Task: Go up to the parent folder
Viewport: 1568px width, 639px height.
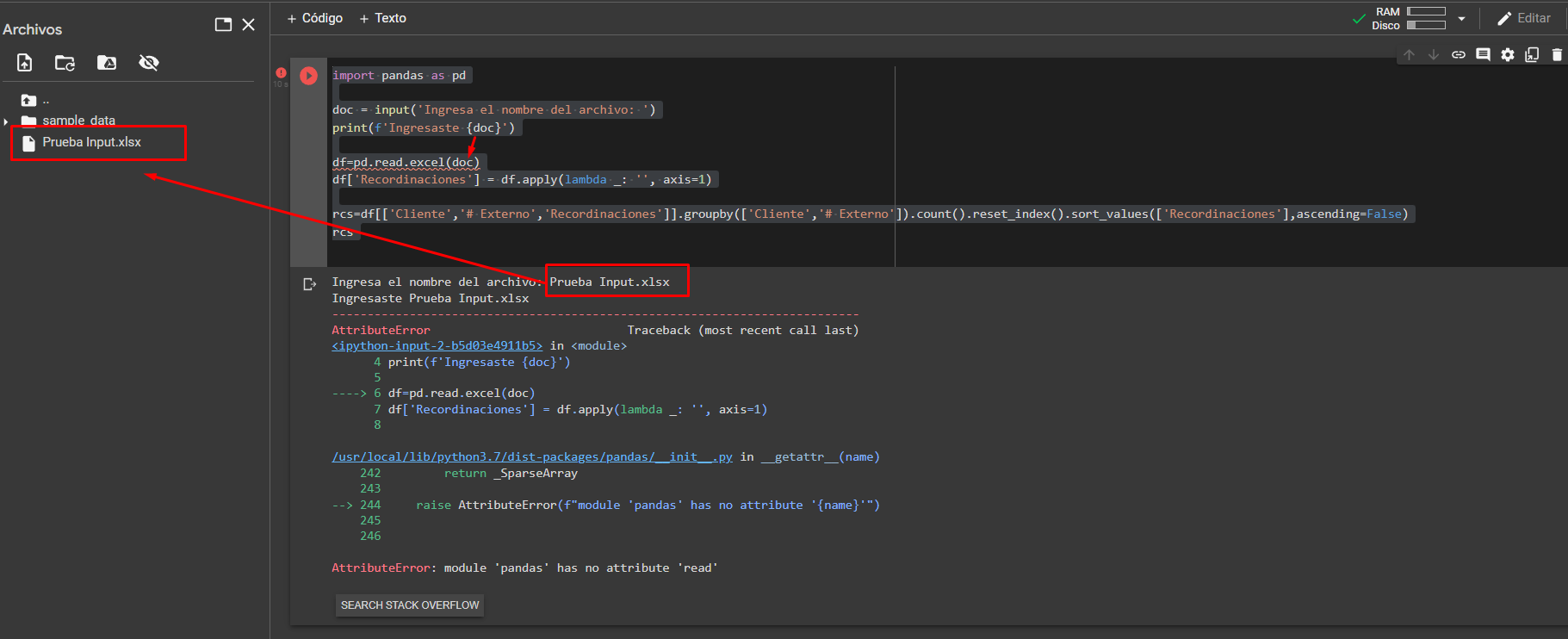Action: 28,100
